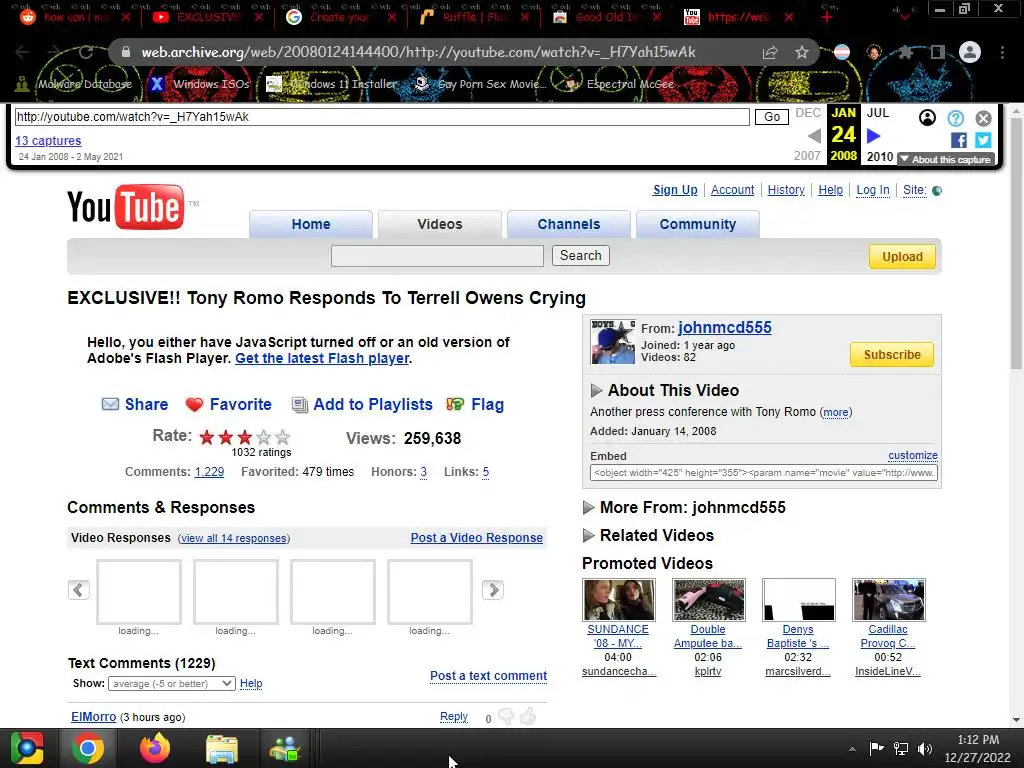This screenshot has width=1024, height=768.
Task: Open the browser extensions puzzle icon
Action: 905,52
